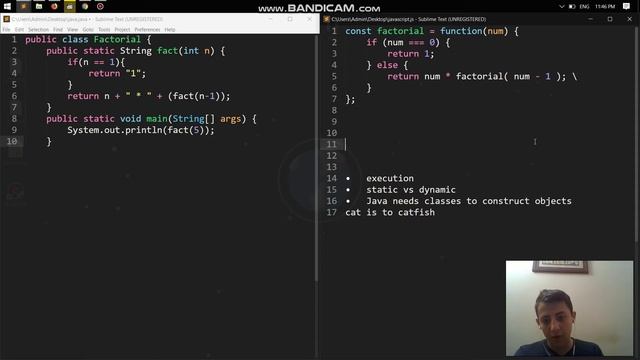The width and height of the screenshot is (640, 360).
Task: Open the notification center icon
Action: tap(627, 6)
